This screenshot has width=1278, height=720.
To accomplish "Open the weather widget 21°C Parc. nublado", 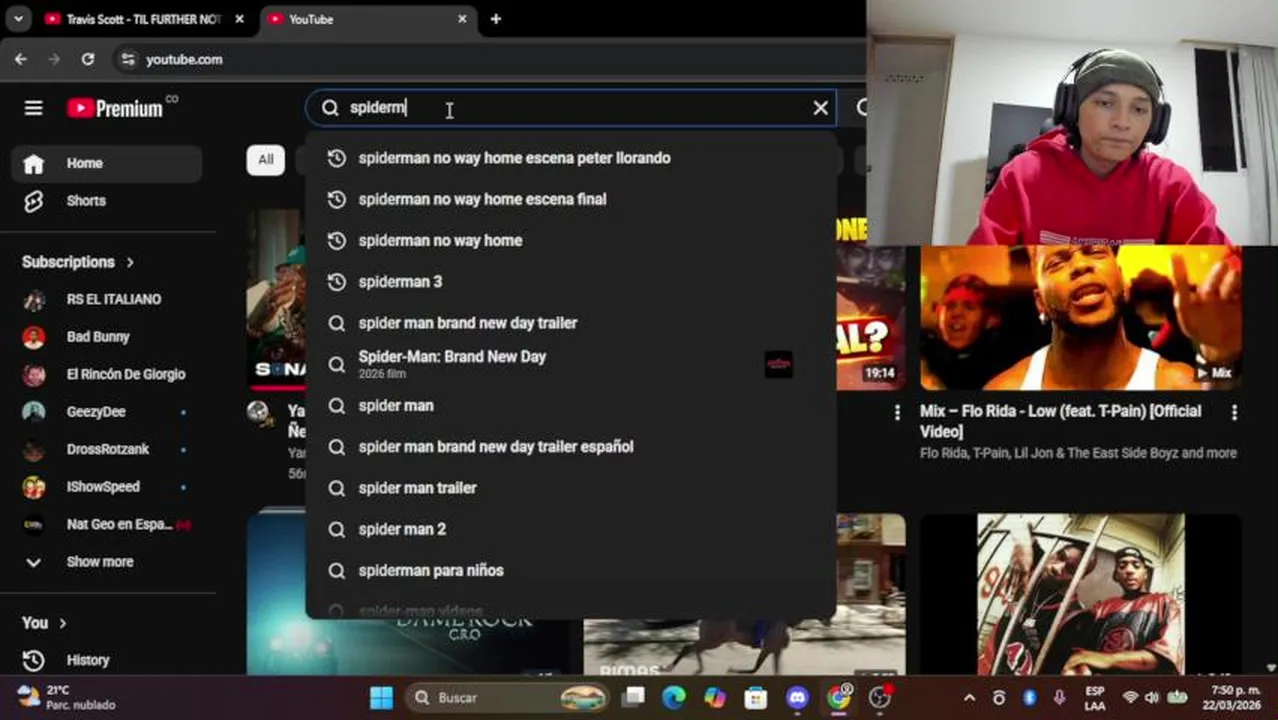I will (x=68, y=697).
